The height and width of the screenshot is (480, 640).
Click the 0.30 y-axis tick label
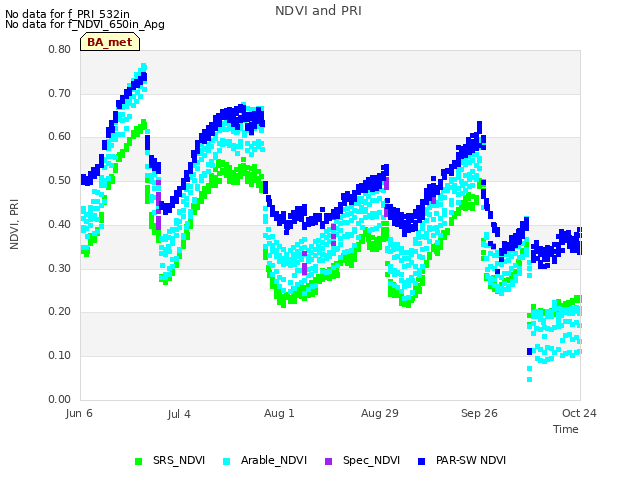60,269
